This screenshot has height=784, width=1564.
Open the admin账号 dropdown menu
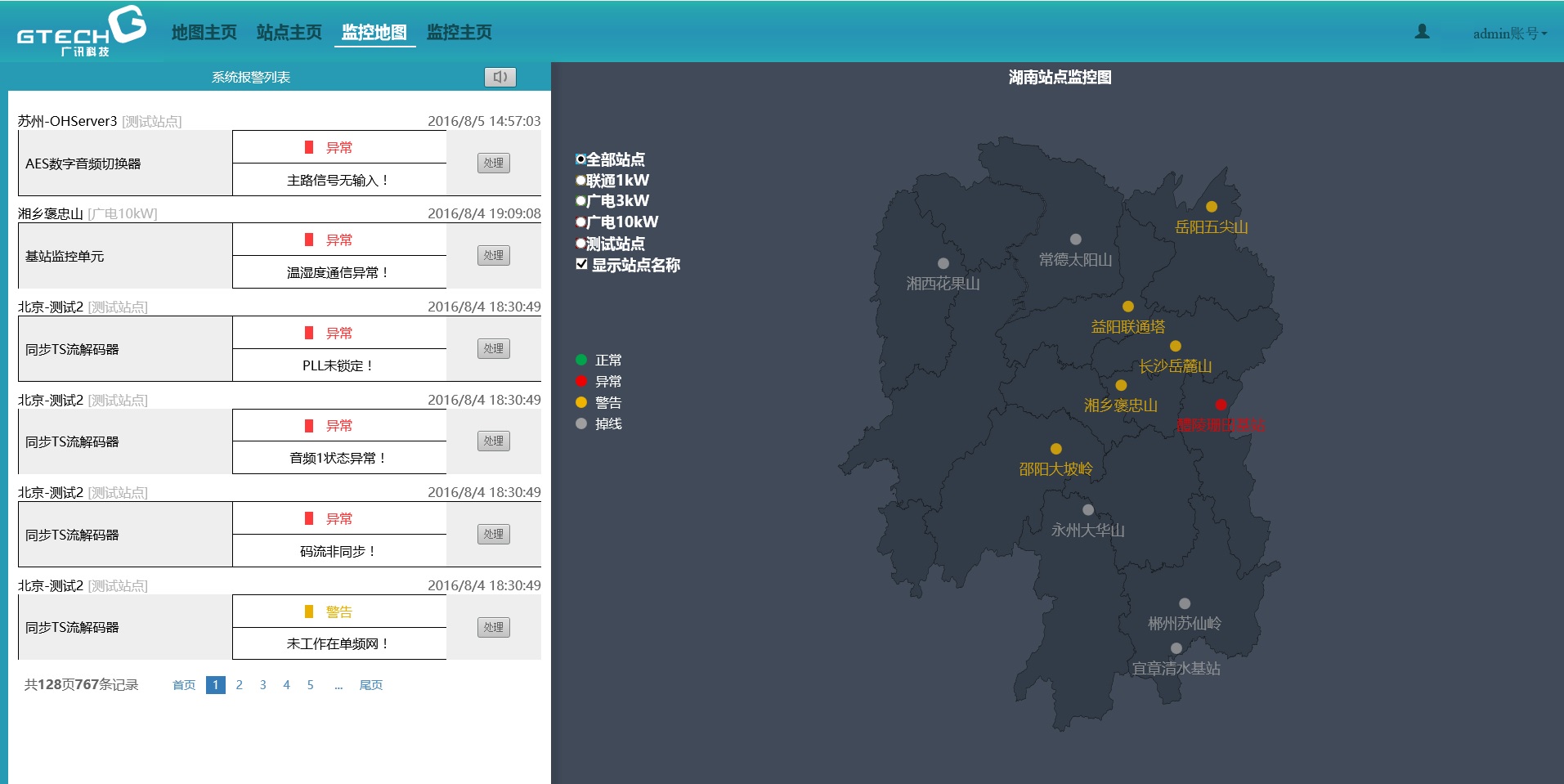pyautogui.click(x=1507, y=34)
